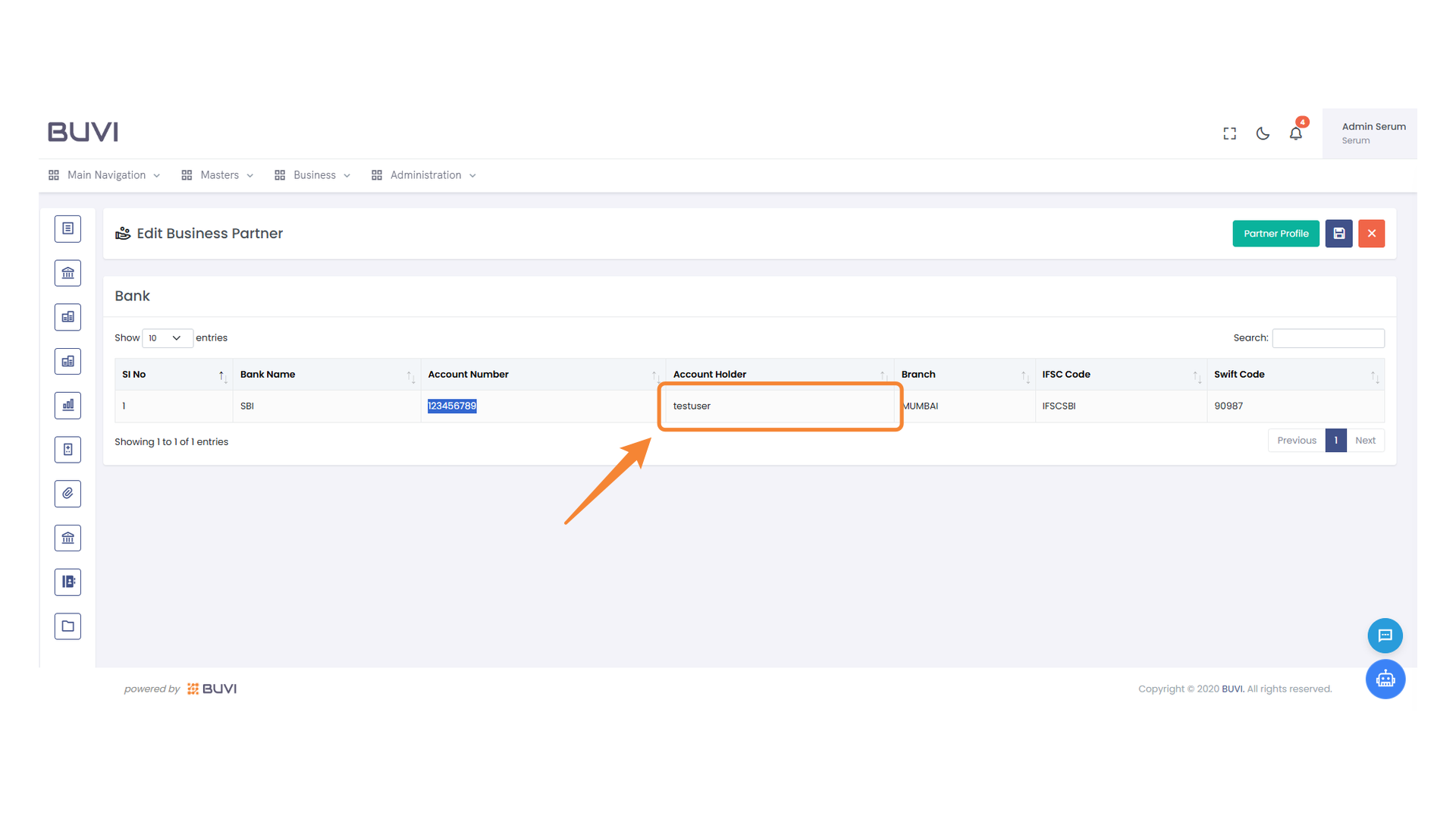Expand the Administration menu

click(425, 175)
